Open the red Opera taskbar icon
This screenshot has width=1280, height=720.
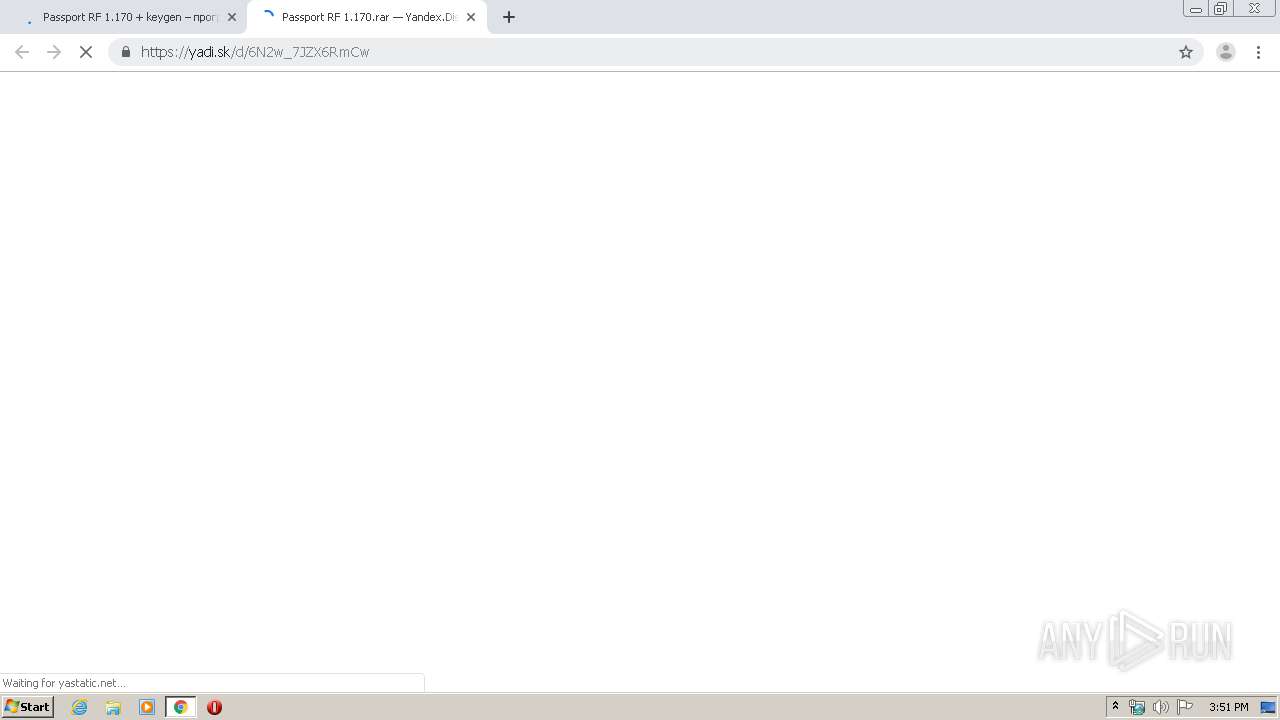click(x=214, y=707)
